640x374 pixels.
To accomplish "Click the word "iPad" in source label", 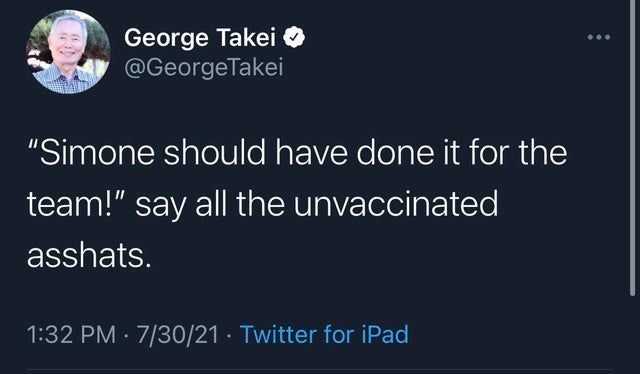I will coord(385,334).
